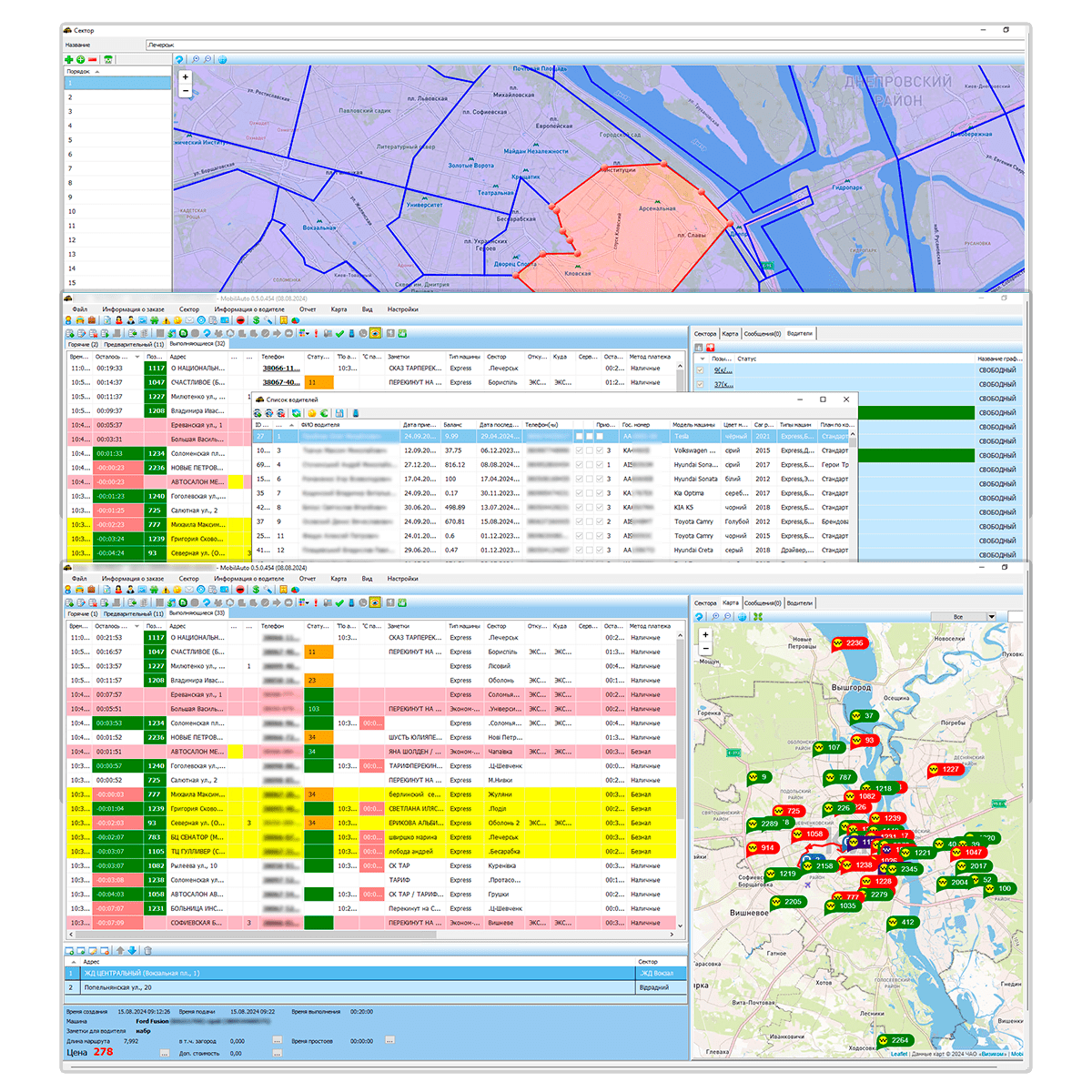Click the red stop icon in bottom window toolbar
This screenshot has width=1092, height=1092.
[240, 590]
